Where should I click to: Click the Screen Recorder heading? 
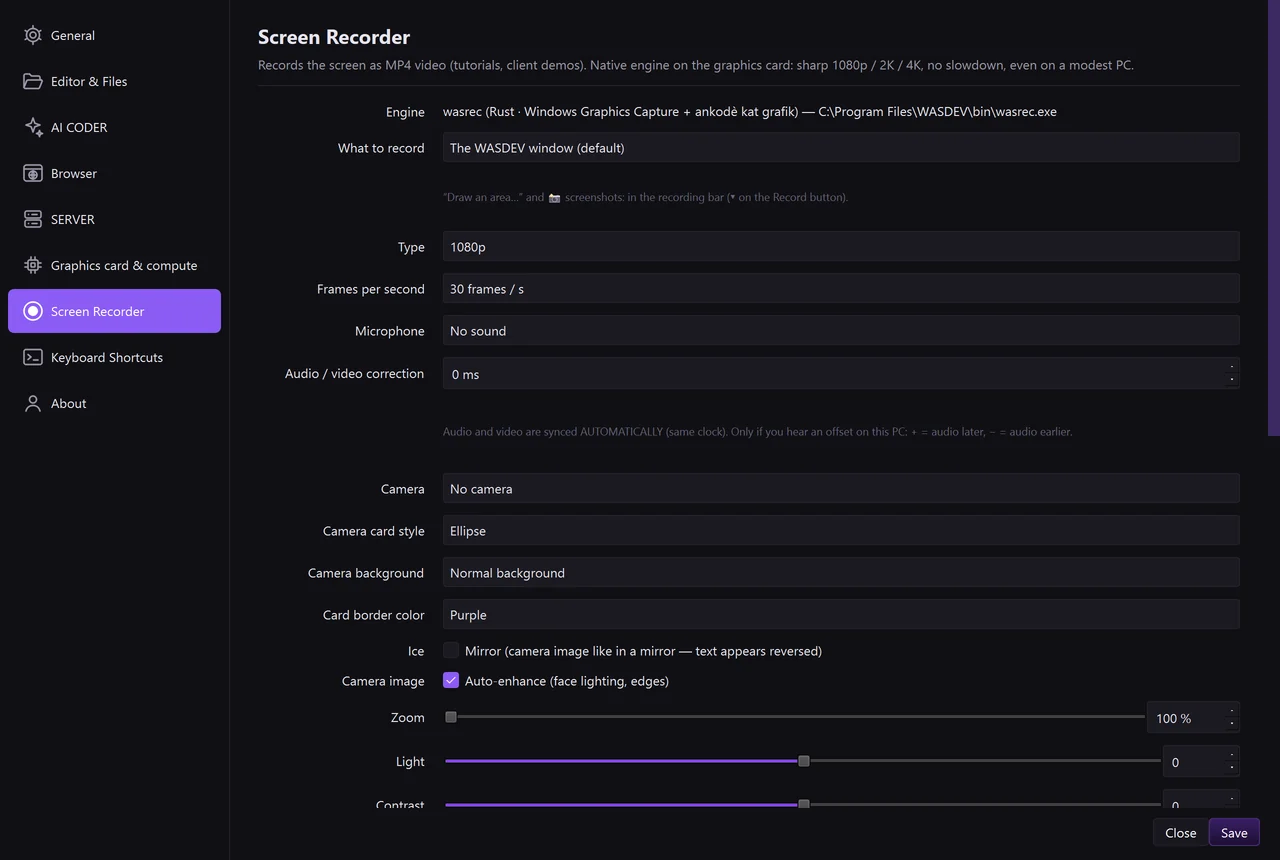334,37
